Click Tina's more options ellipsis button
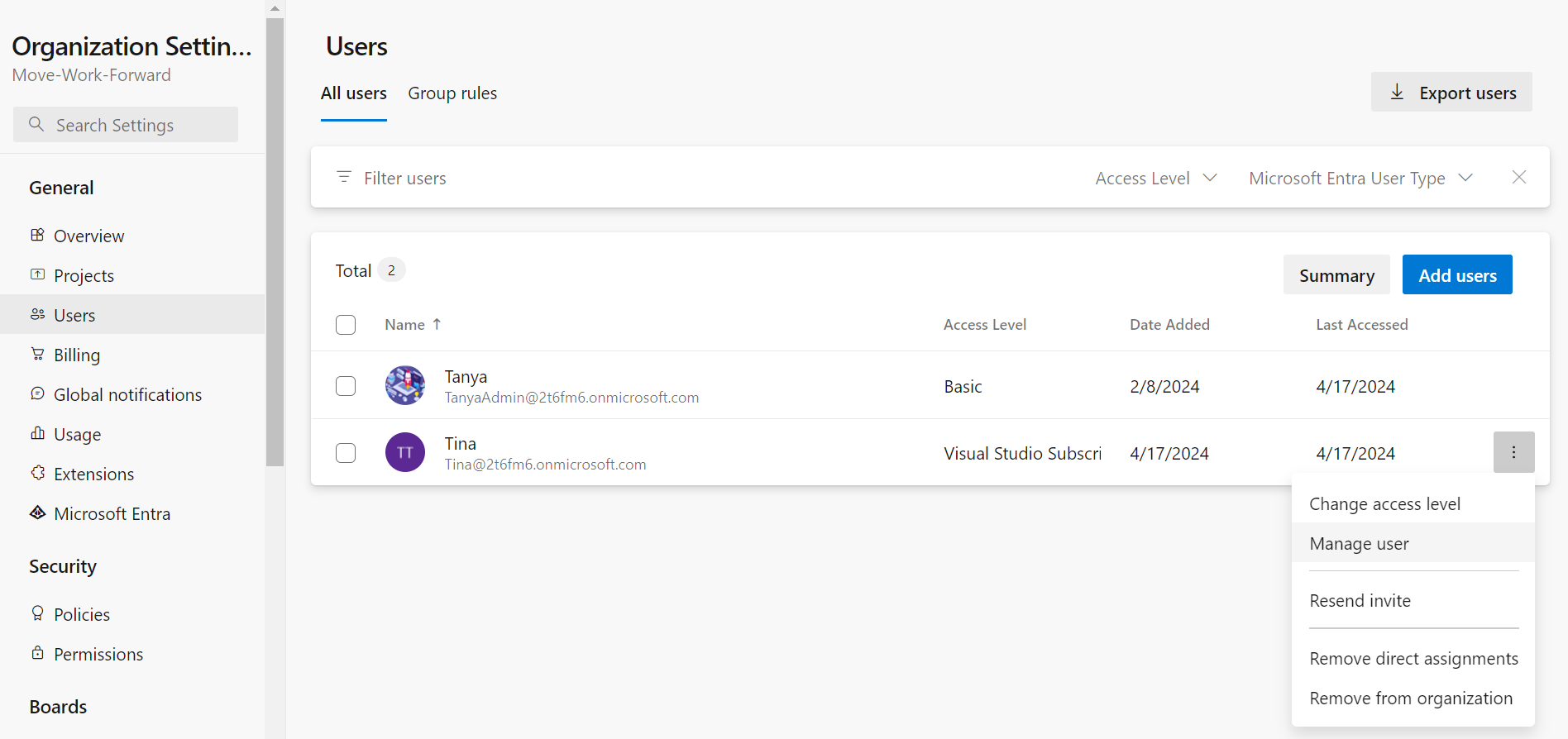The width and height of the screenshot is (1568, 739). tap(1513, 452)
